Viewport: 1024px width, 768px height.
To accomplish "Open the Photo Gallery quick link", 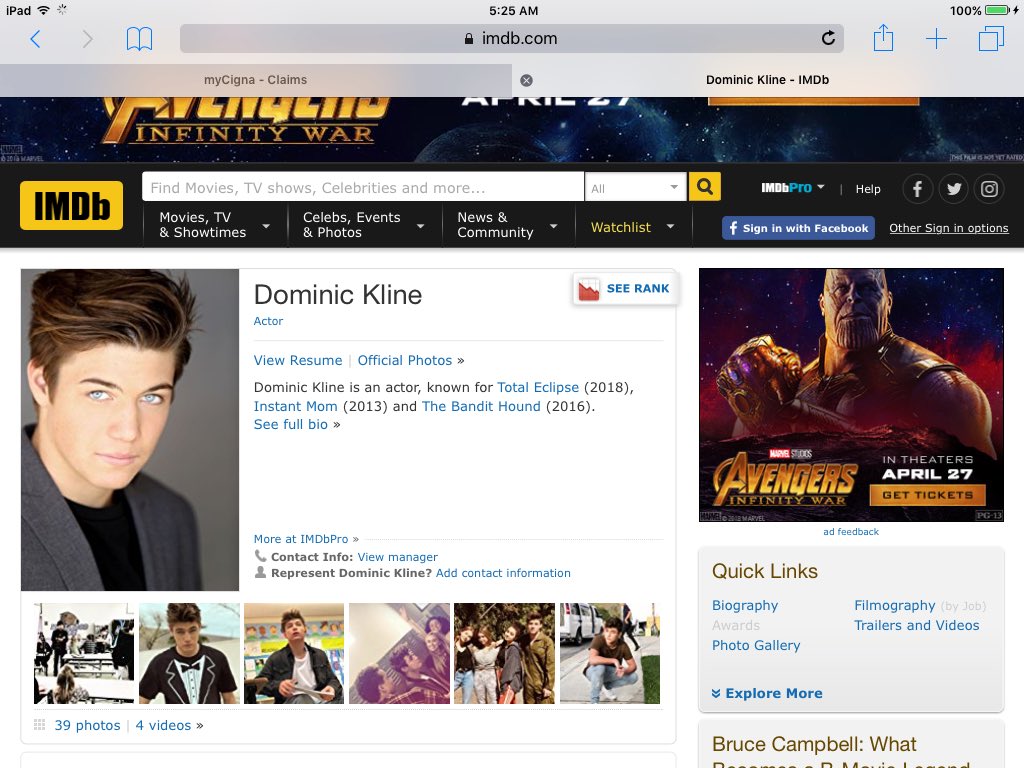I will pyautogui.click(x=756, y=645).
